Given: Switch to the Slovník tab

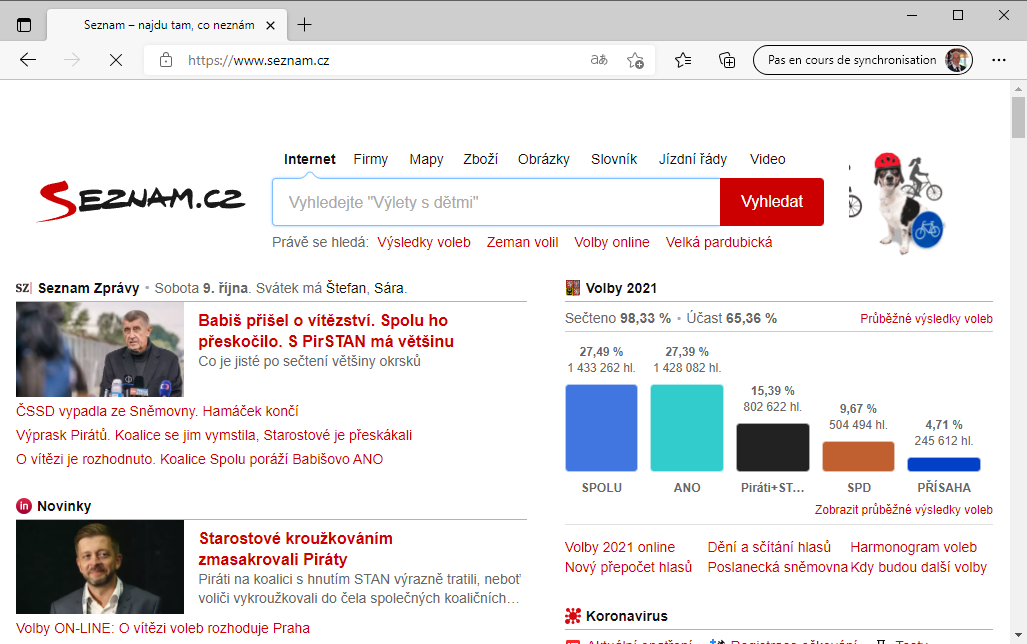Looking at the screenshot, I should coord(614,159).
